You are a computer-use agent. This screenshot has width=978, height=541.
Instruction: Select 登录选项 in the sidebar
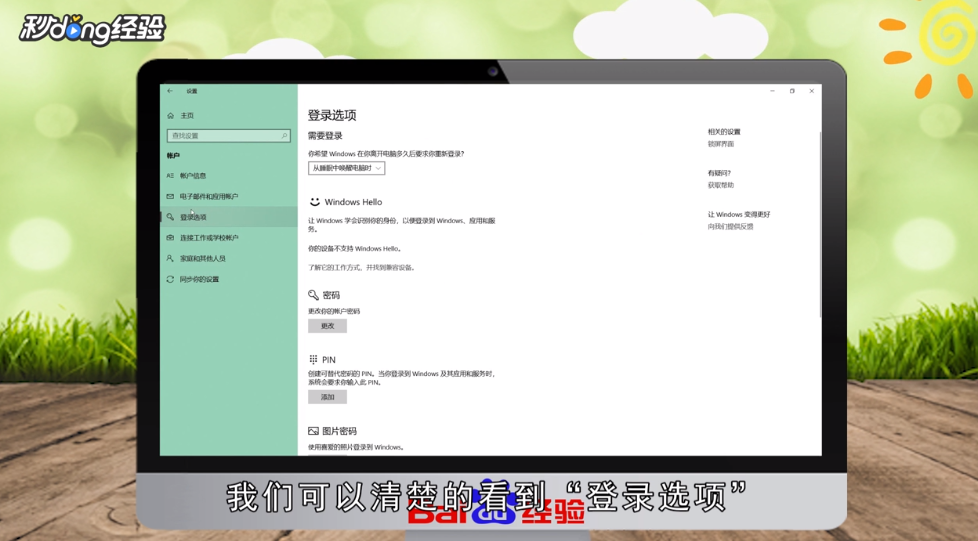tap(228, 217)
